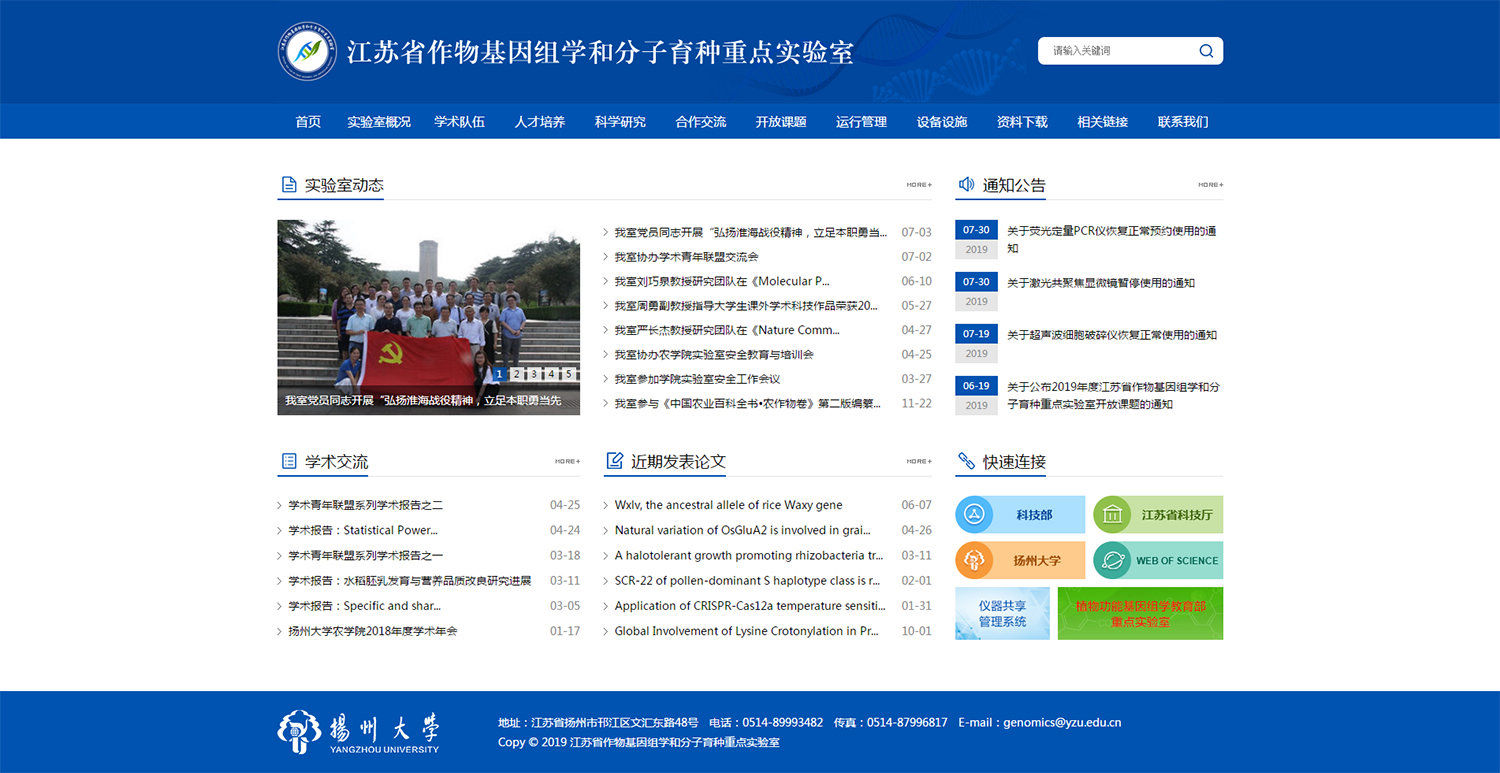The height and width of the screenshot is (773, 1500).
Task: Open the 开放课题 menu item
Action: [781, 122]
